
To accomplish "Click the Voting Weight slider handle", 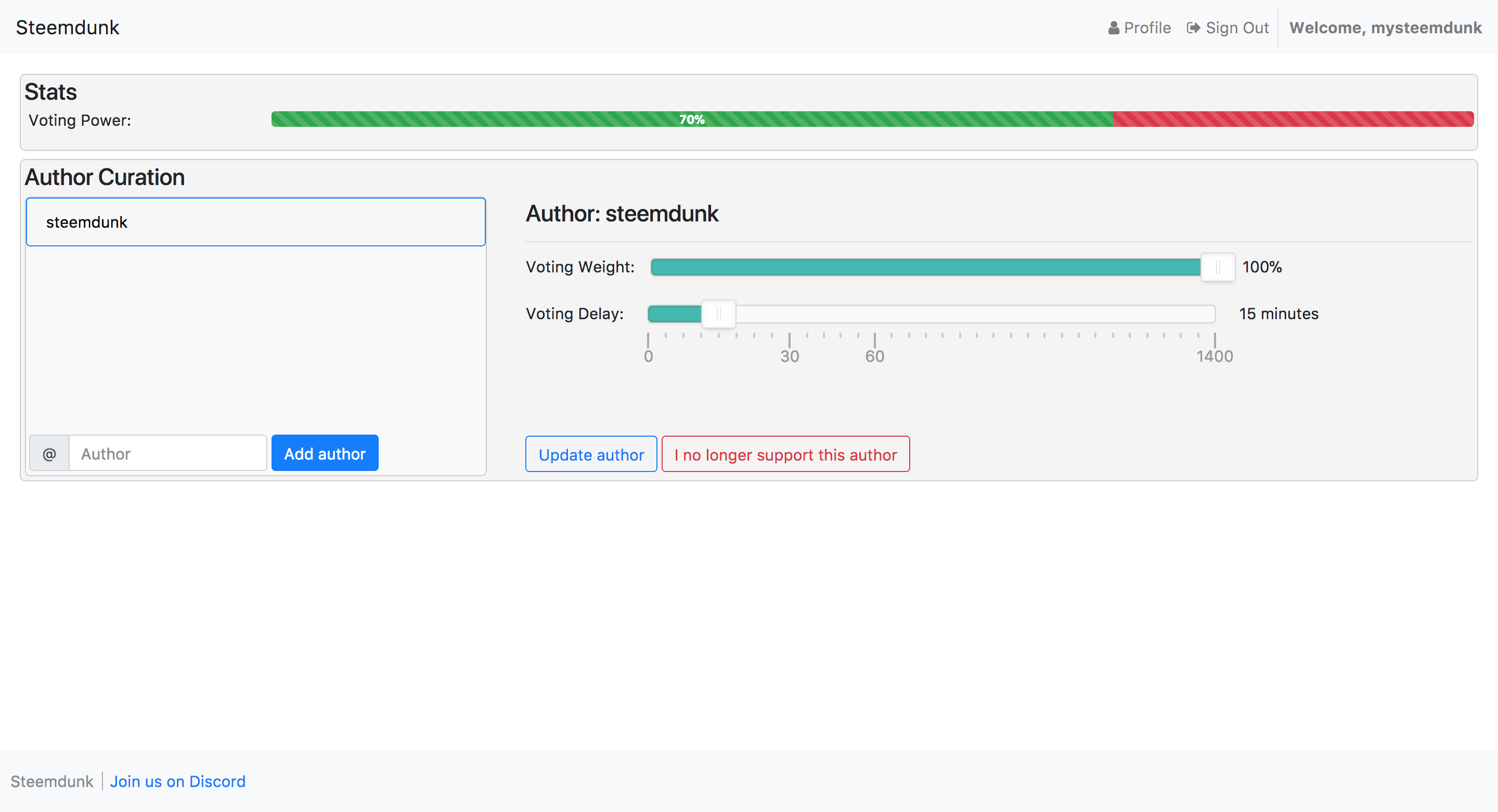I will (1218, 267).
